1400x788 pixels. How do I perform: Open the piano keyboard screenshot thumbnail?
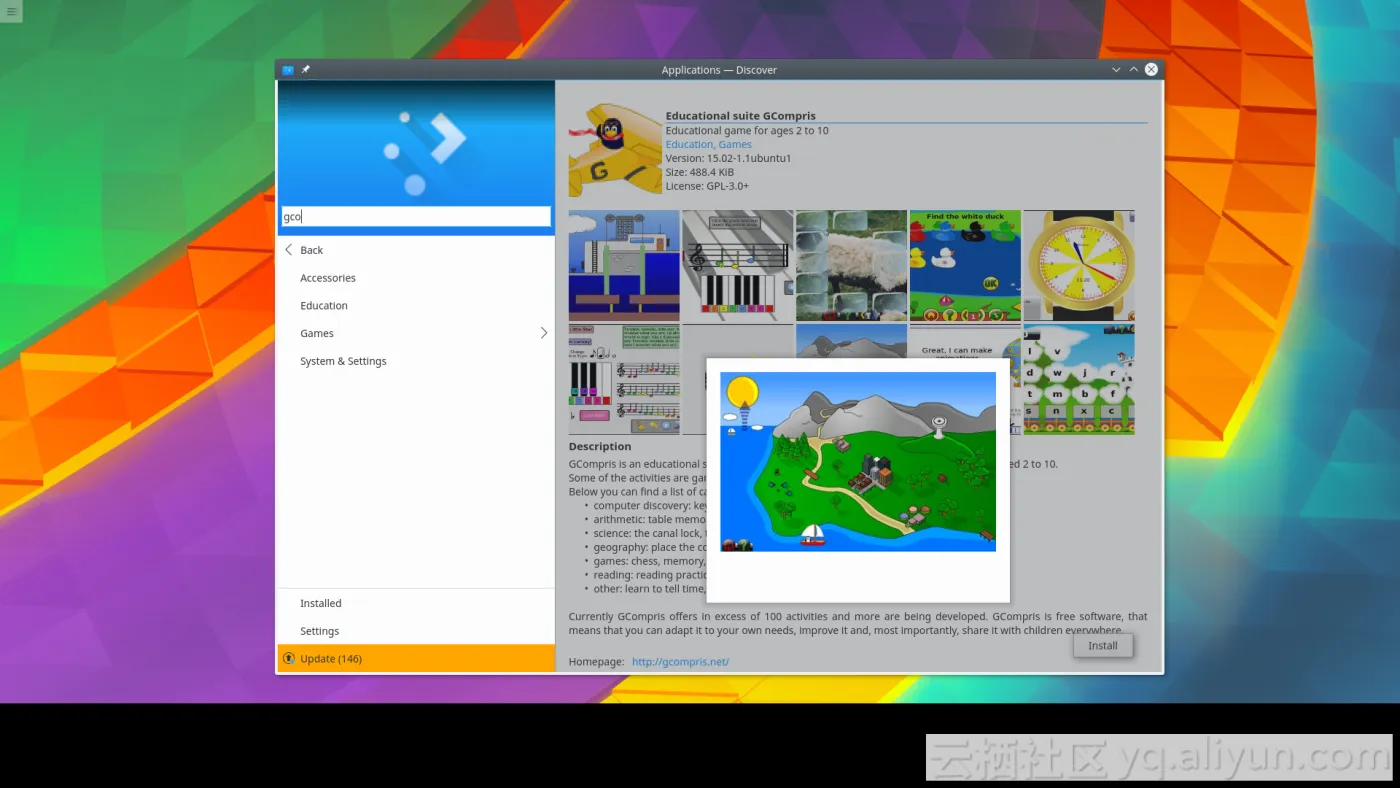tap(737, 266)
